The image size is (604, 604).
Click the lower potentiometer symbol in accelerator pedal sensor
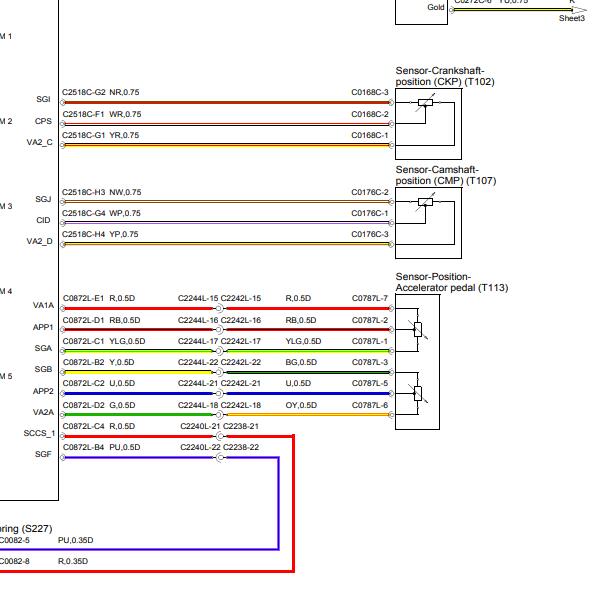(418, 393)
